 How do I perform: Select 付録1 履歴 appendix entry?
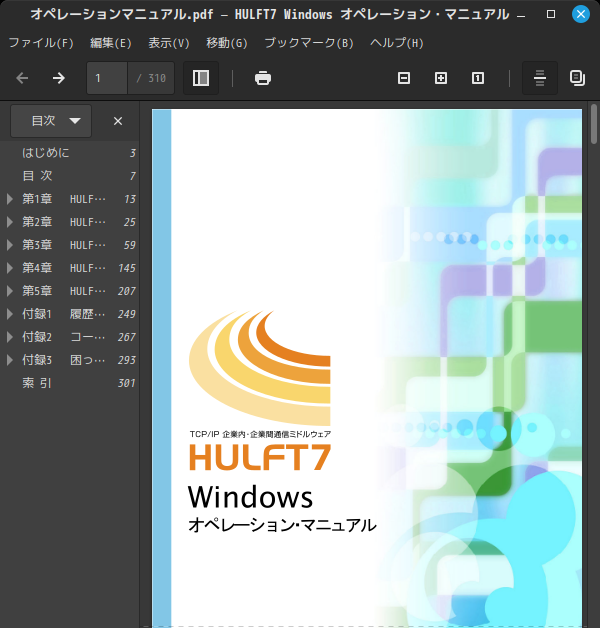(x=70, y=314)
